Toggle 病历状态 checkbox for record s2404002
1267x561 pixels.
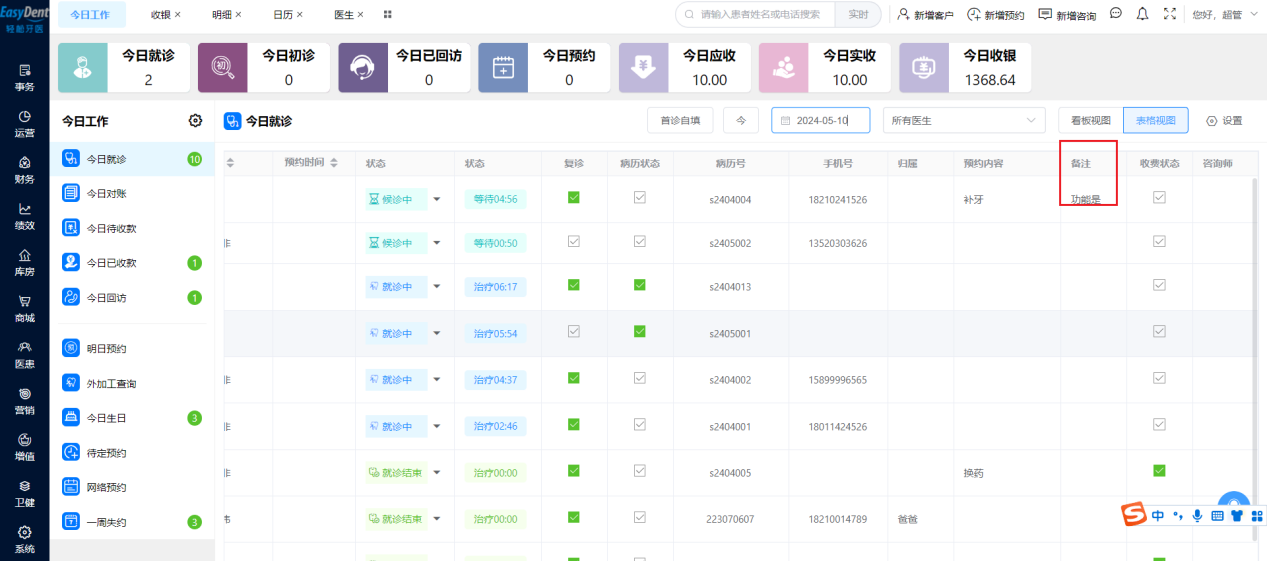(x=640, y=378)
